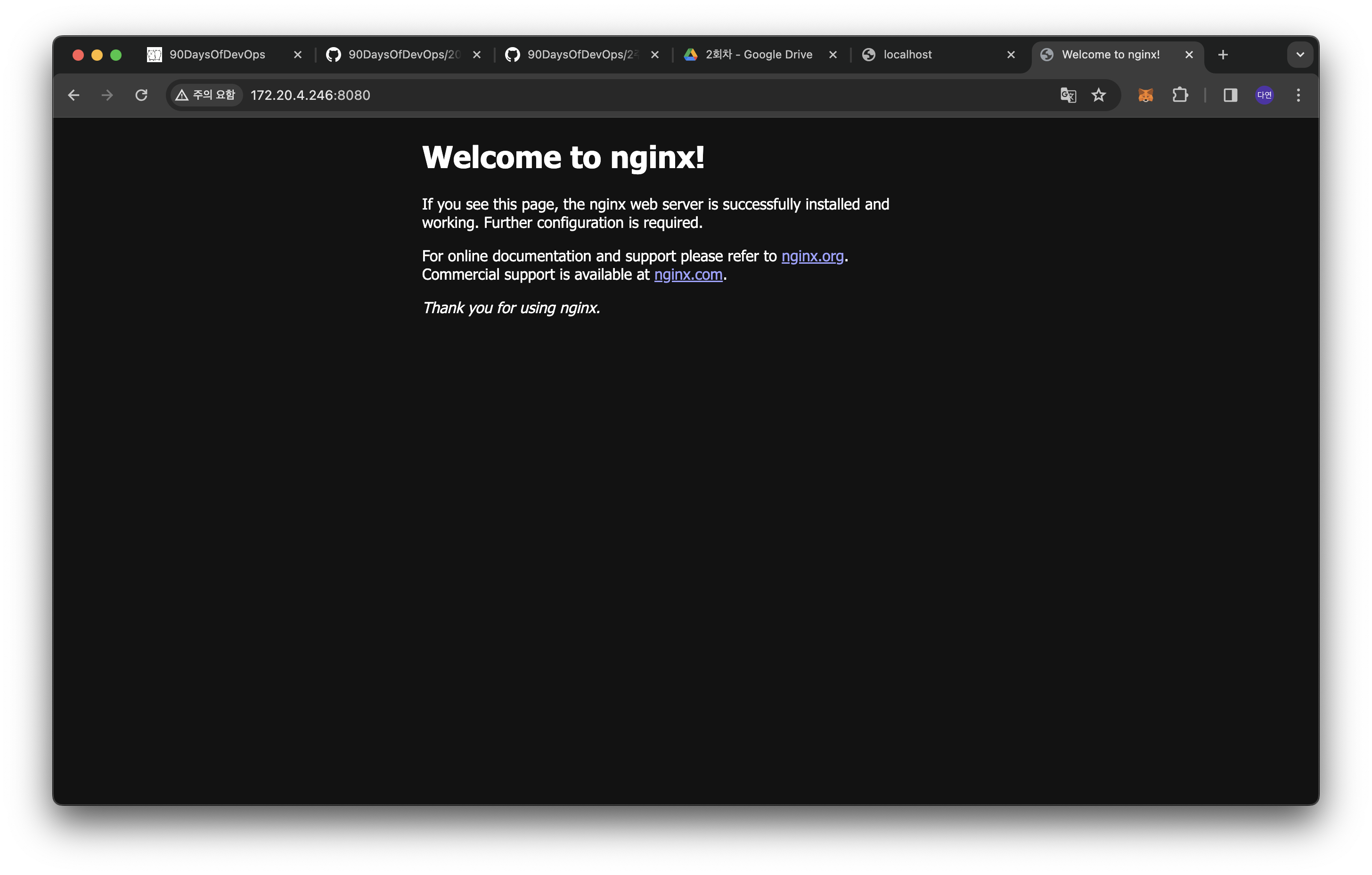1372x875 pixels.
Task: Toggle the browser side panel
Action: (1230, 95)
